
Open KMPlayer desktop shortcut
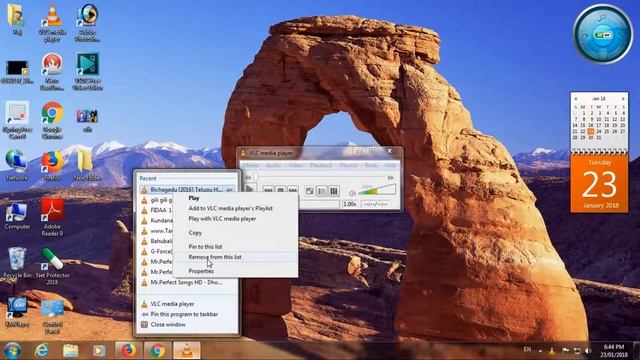tap(17, 313)
